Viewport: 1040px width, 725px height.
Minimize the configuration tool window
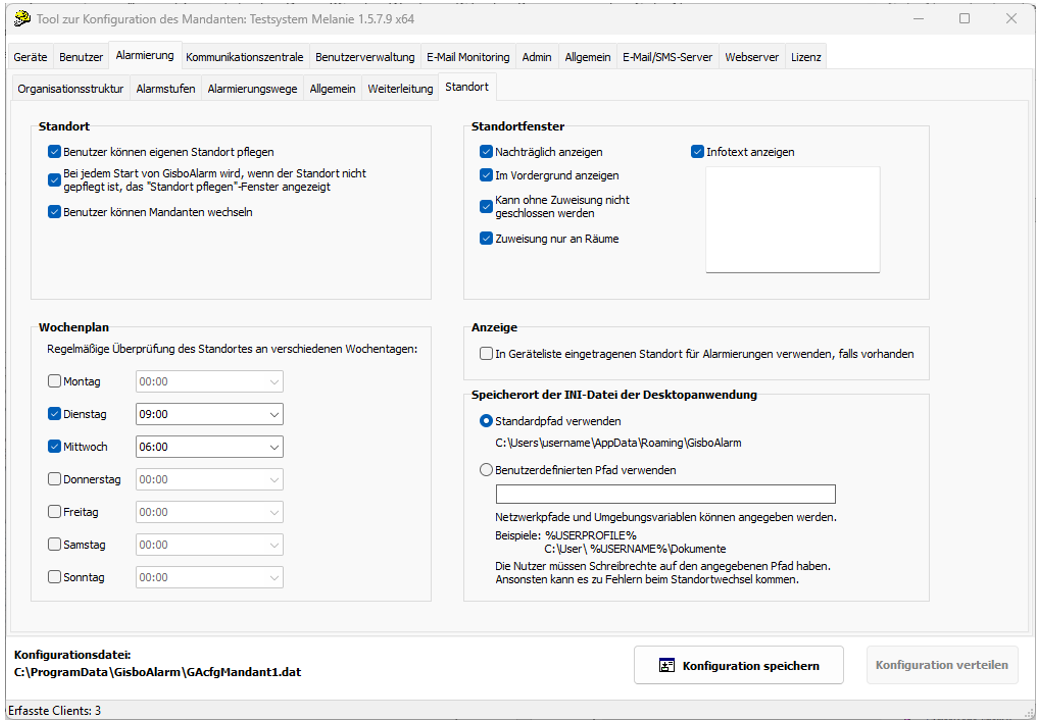coord(919,19)
